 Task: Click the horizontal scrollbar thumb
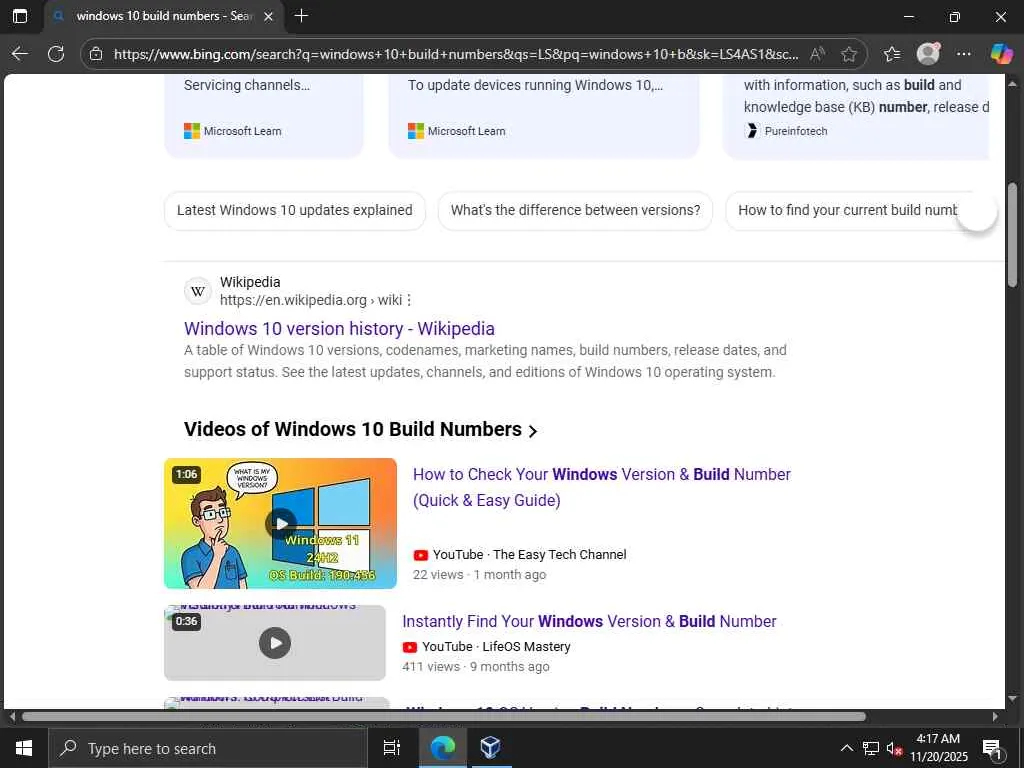[444, 716]
